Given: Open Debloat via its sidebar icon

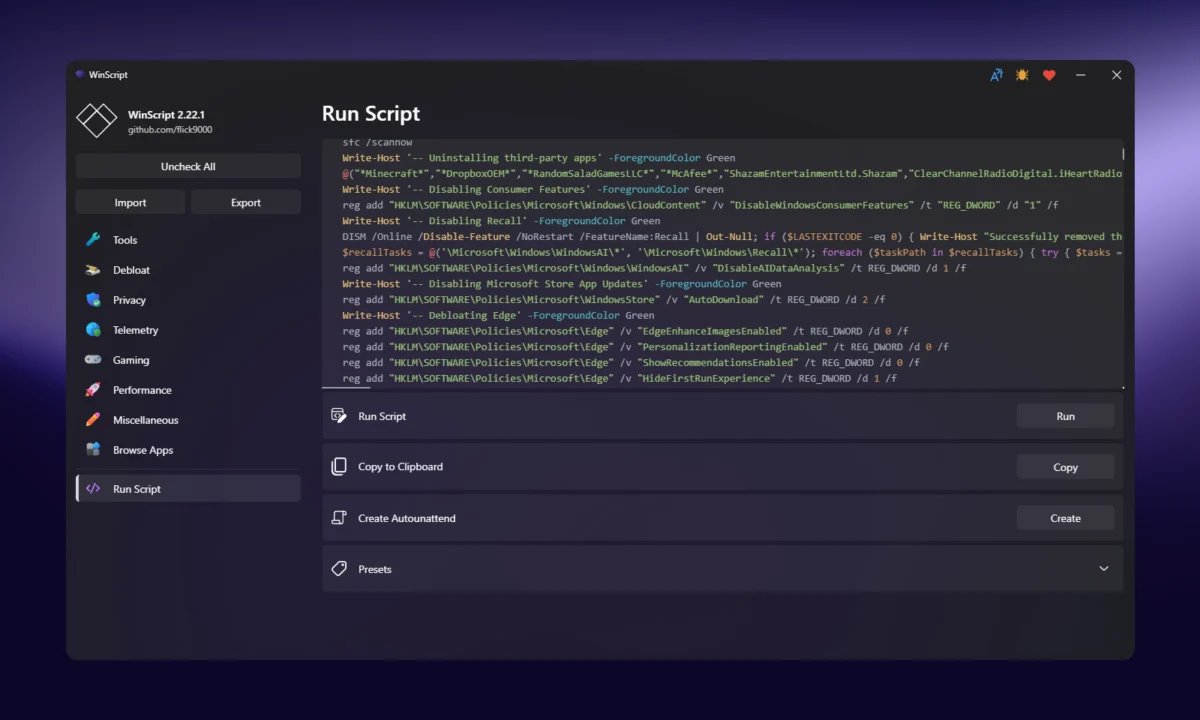Looking at the screenshot, I should [x=93, y=270].
